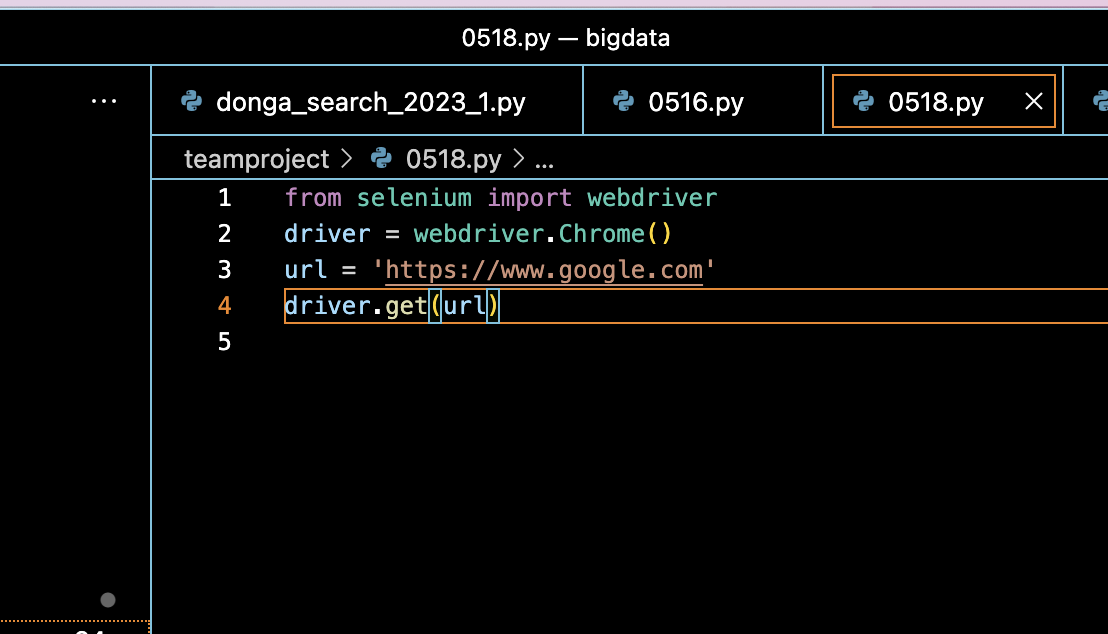Open the editor actions ellipsis menu
The height and width of the screenshot is (634, 1108).
(104, 100)
